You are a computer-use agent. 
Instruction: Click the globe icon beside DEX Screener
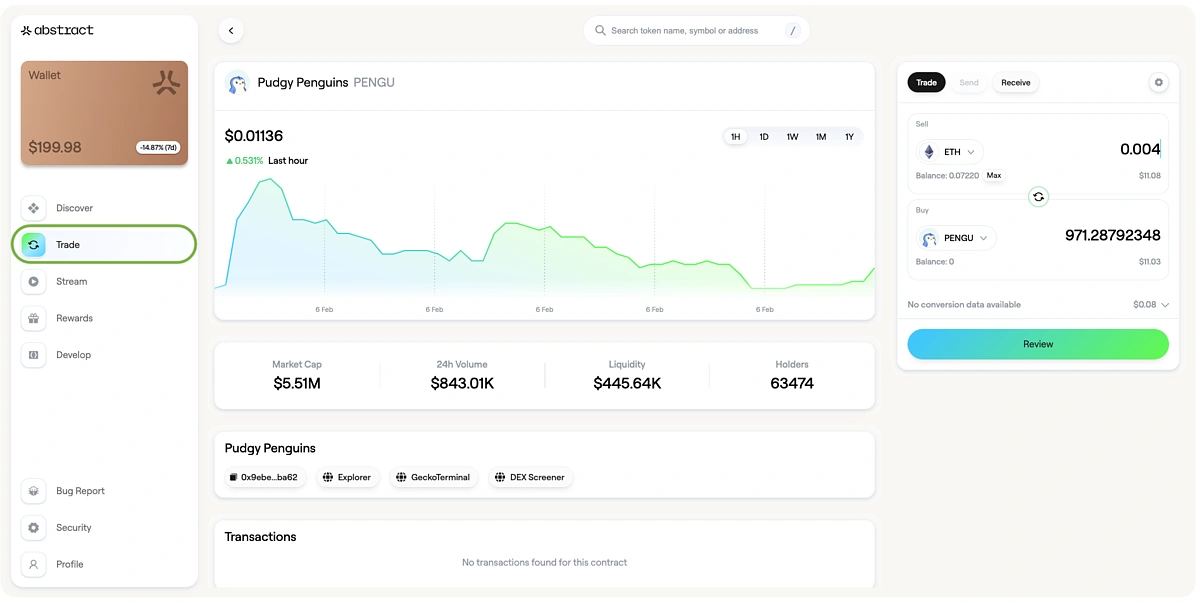(499, 478)
